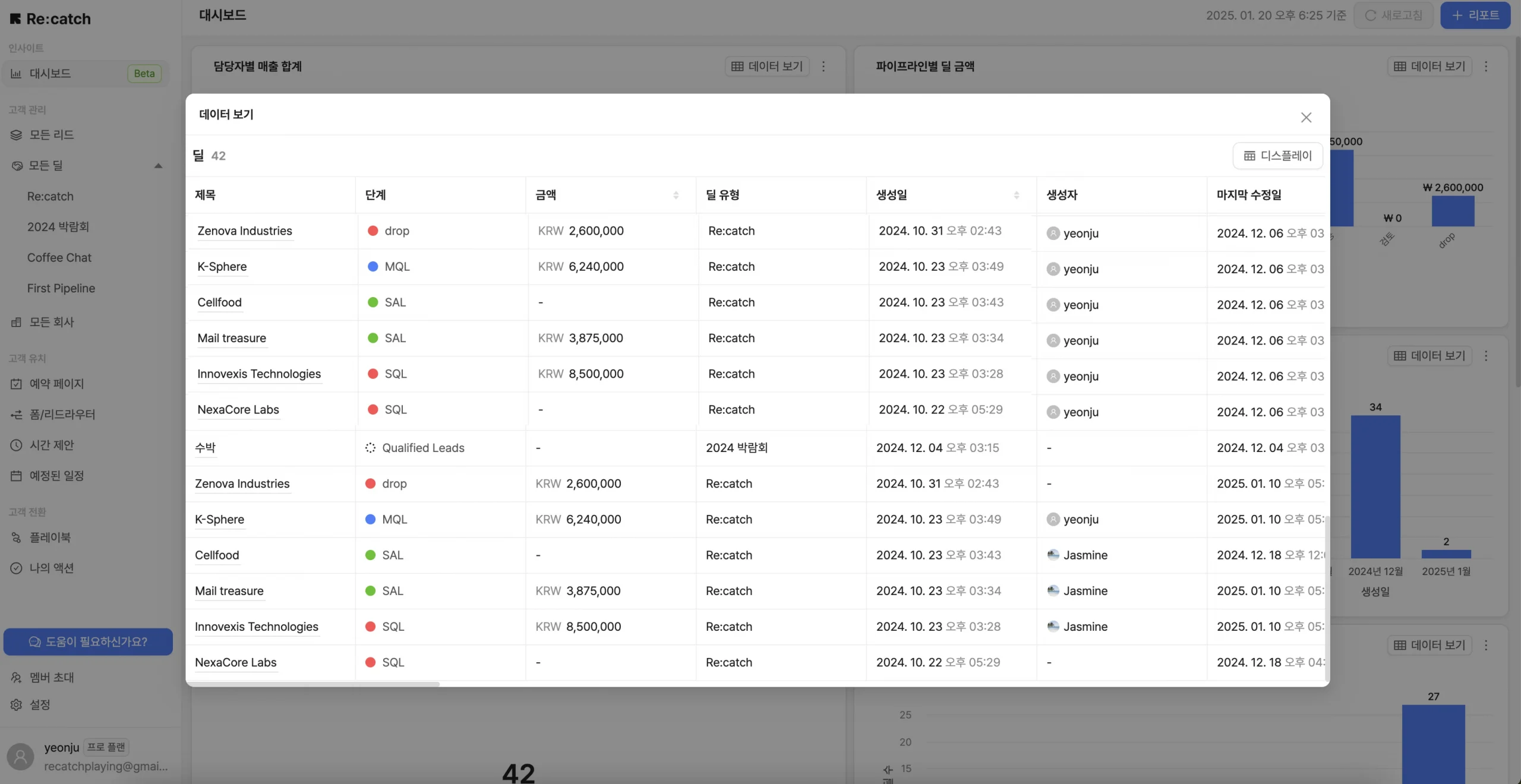This screenshot has height=784, width=1521.
Task: Open 멤버 초대 in sidebar
Action: coord(51,678)
